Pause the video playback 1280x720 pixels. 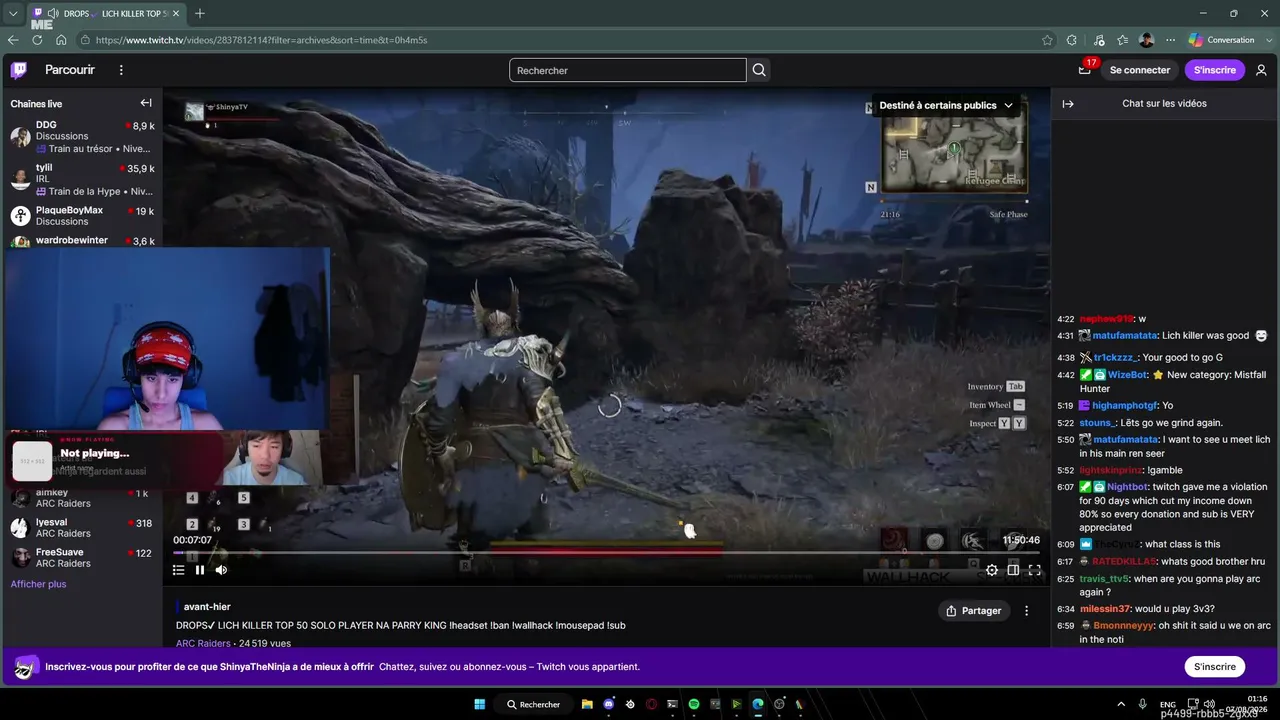point(200,570)
